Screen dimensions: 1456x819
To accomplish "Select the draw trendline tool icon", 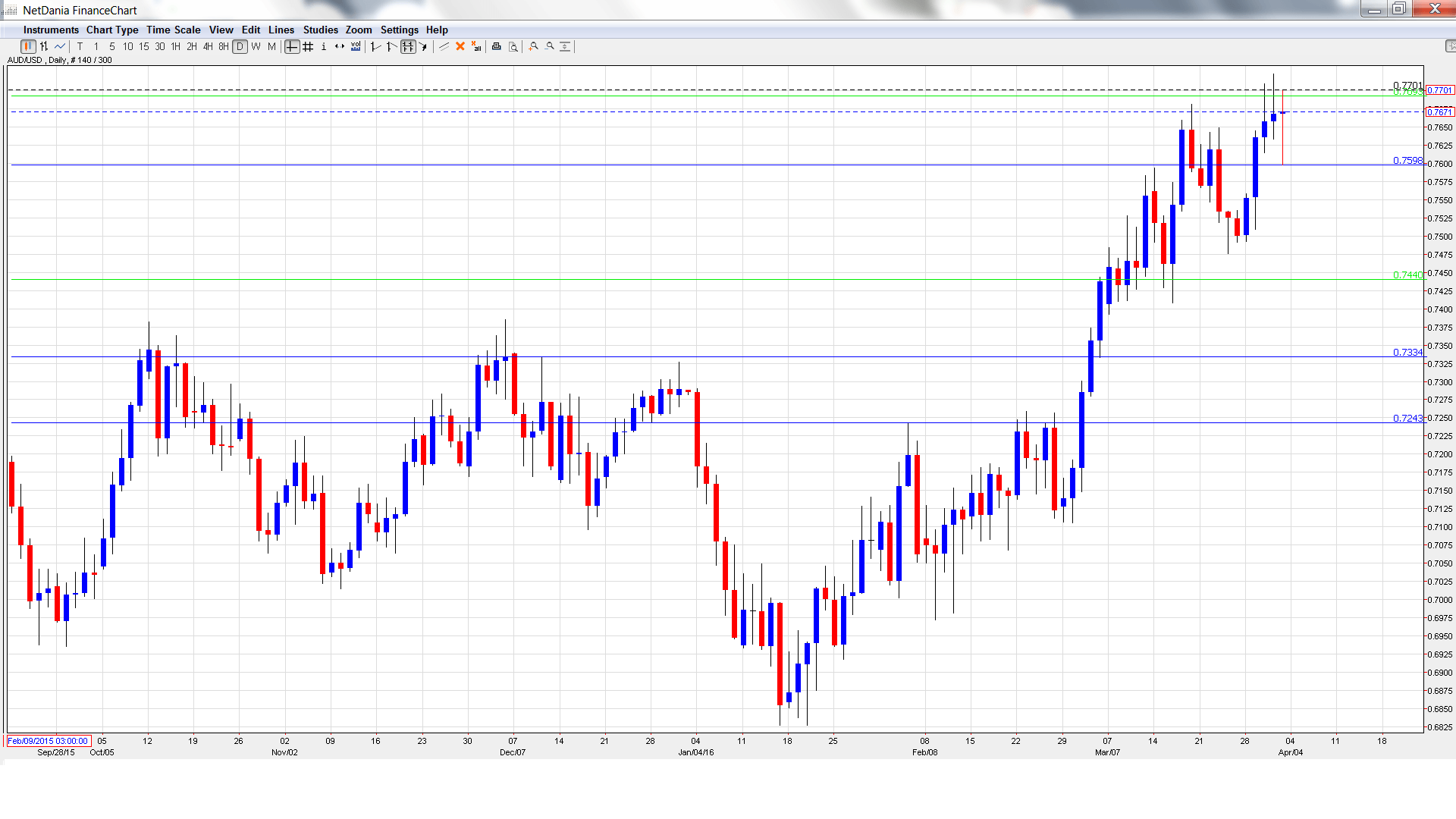I will (x=444, y=47).
